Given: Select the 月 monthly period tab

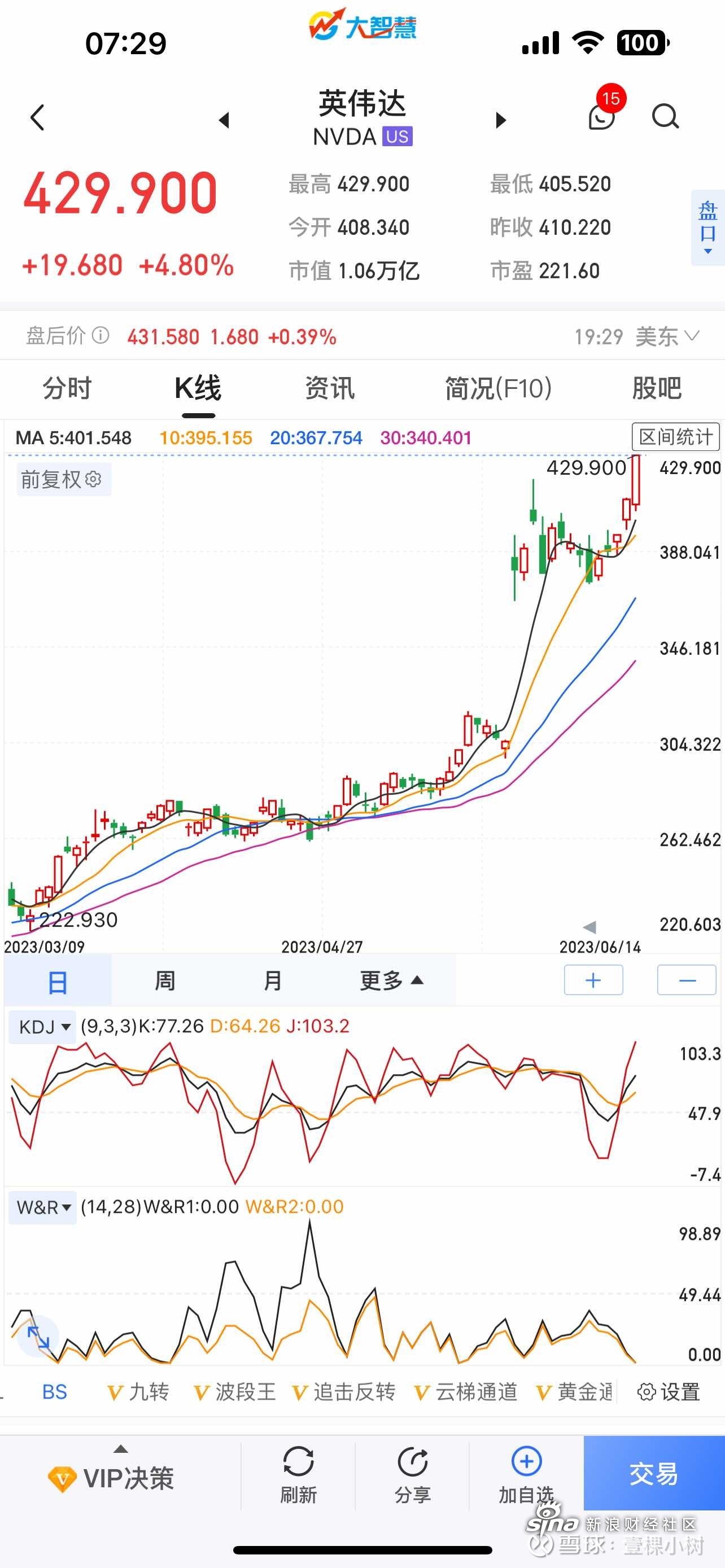Looking at the screenshot, I should pos(273,980).
